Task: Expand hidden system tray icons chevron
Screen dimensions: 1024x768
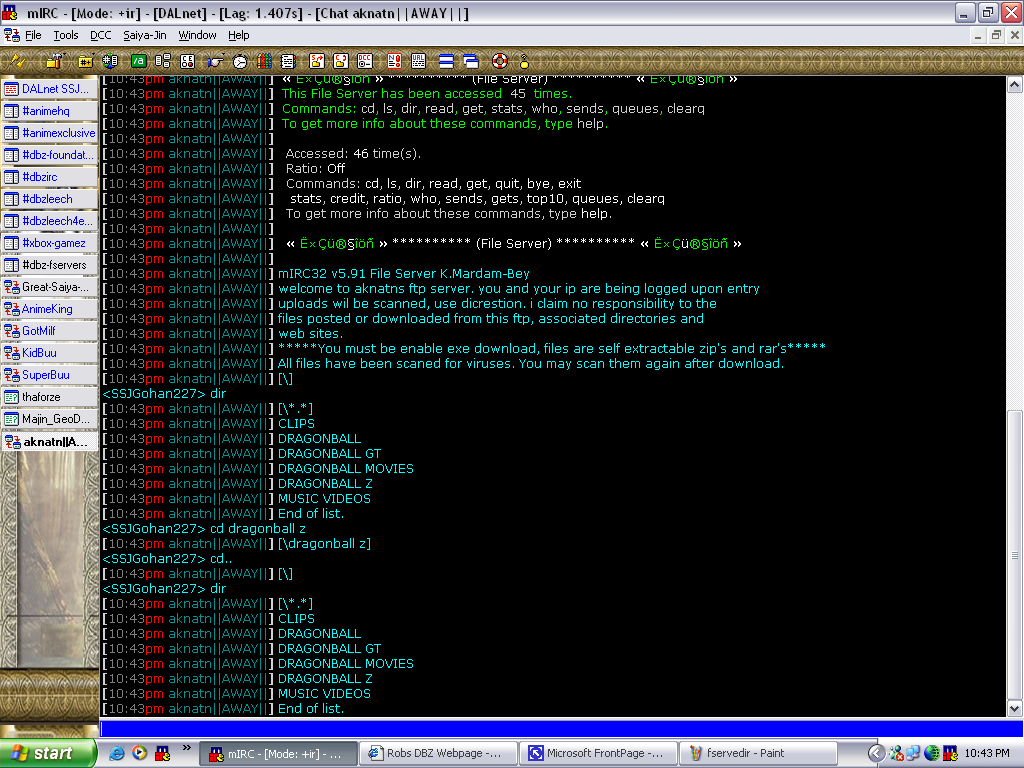Action: pos(876,753)
